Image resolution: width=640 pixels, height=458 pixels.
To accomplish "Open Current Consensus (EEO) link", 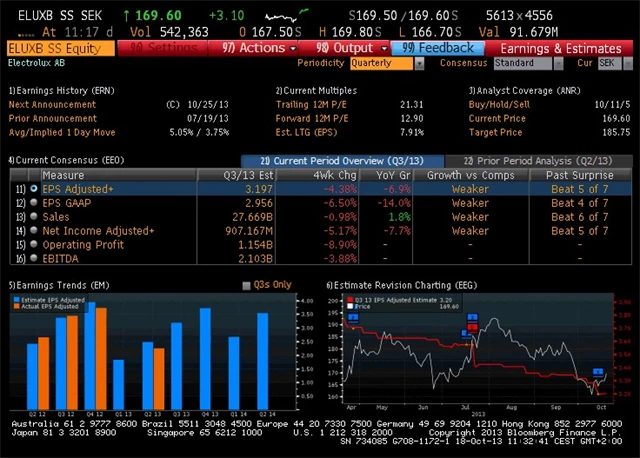I will click(67, 160).
